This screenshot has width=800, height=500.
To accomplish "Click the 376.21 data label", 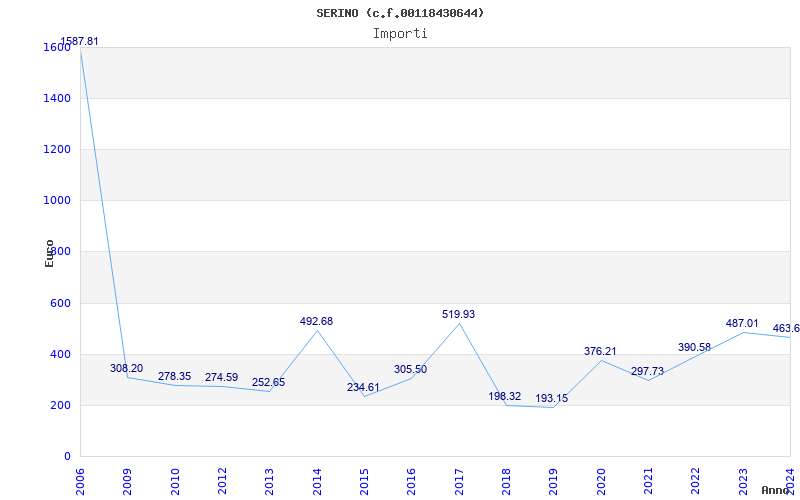I will pos(600,352).
